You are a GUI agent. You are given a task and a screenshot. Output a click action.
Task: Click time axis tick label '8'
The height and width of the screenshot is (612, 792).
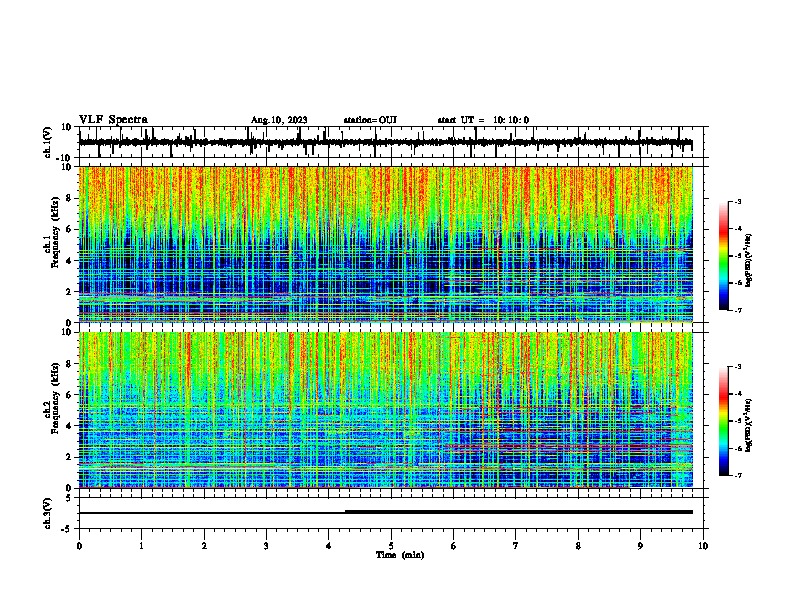(x=578, y=546)
